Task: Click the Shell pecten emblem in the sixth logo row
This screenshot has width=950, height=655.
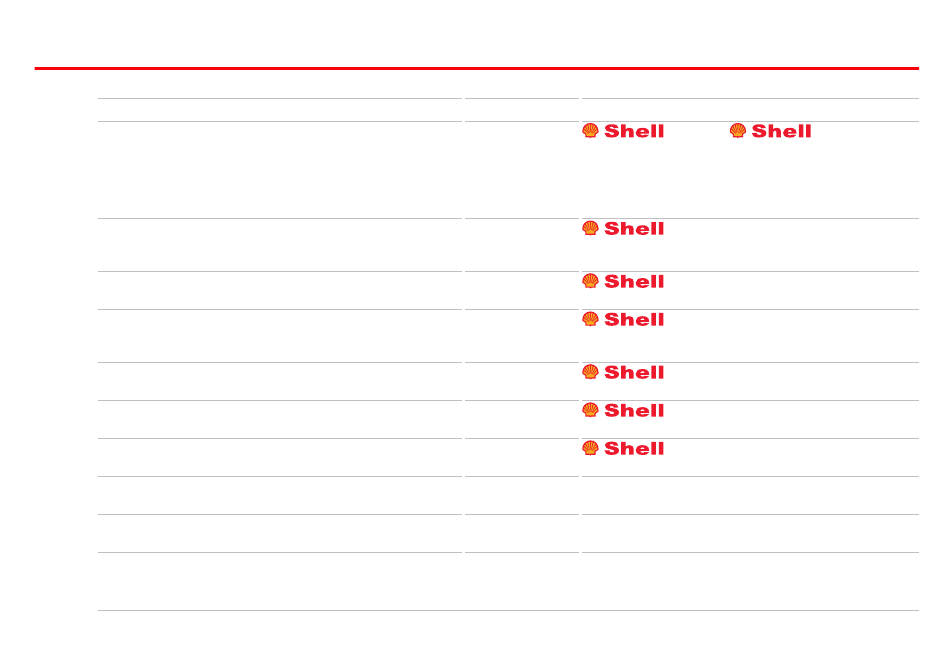Action: 590,410
